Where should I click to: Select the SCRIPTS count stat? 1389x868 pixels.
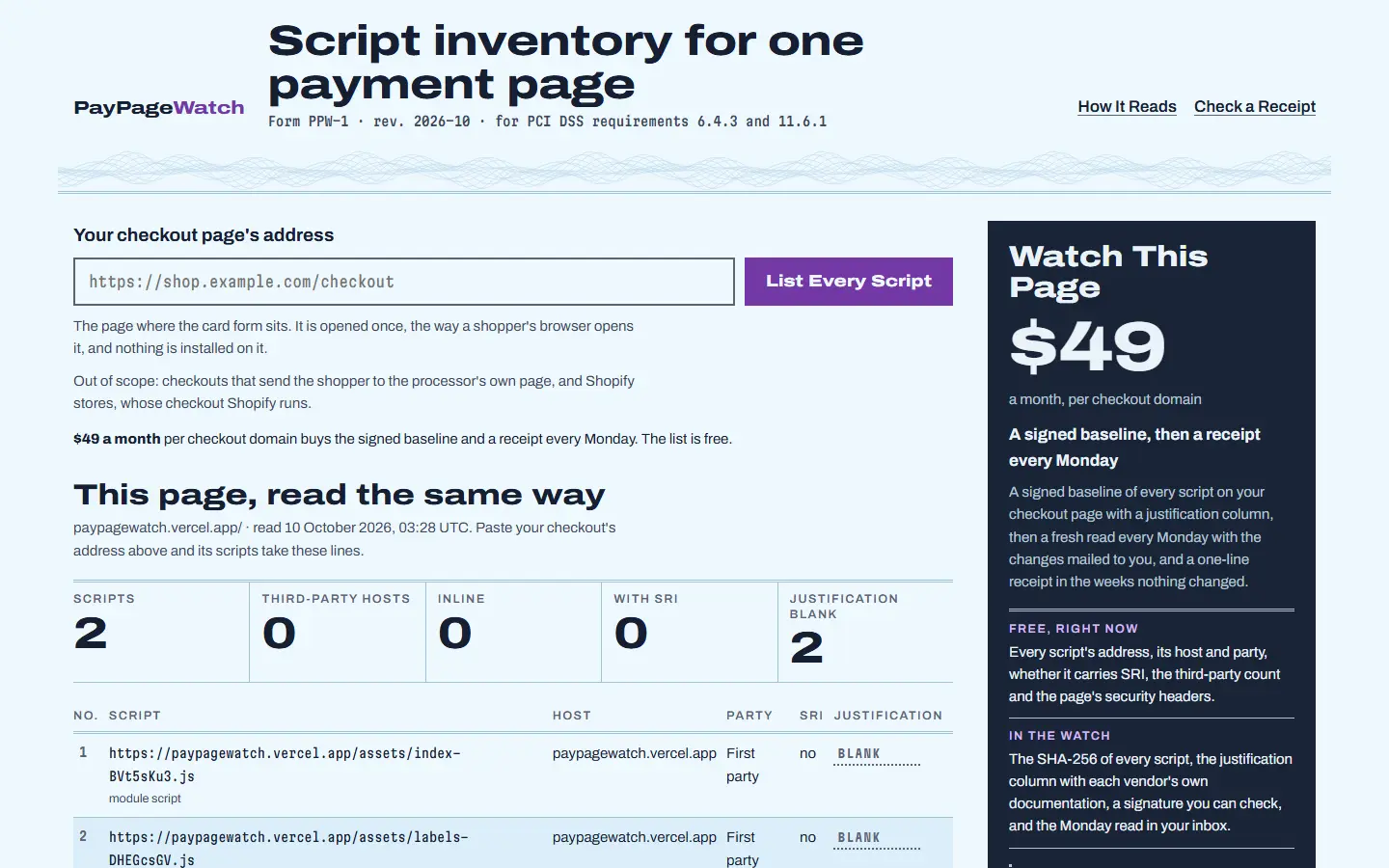[161, 631]
